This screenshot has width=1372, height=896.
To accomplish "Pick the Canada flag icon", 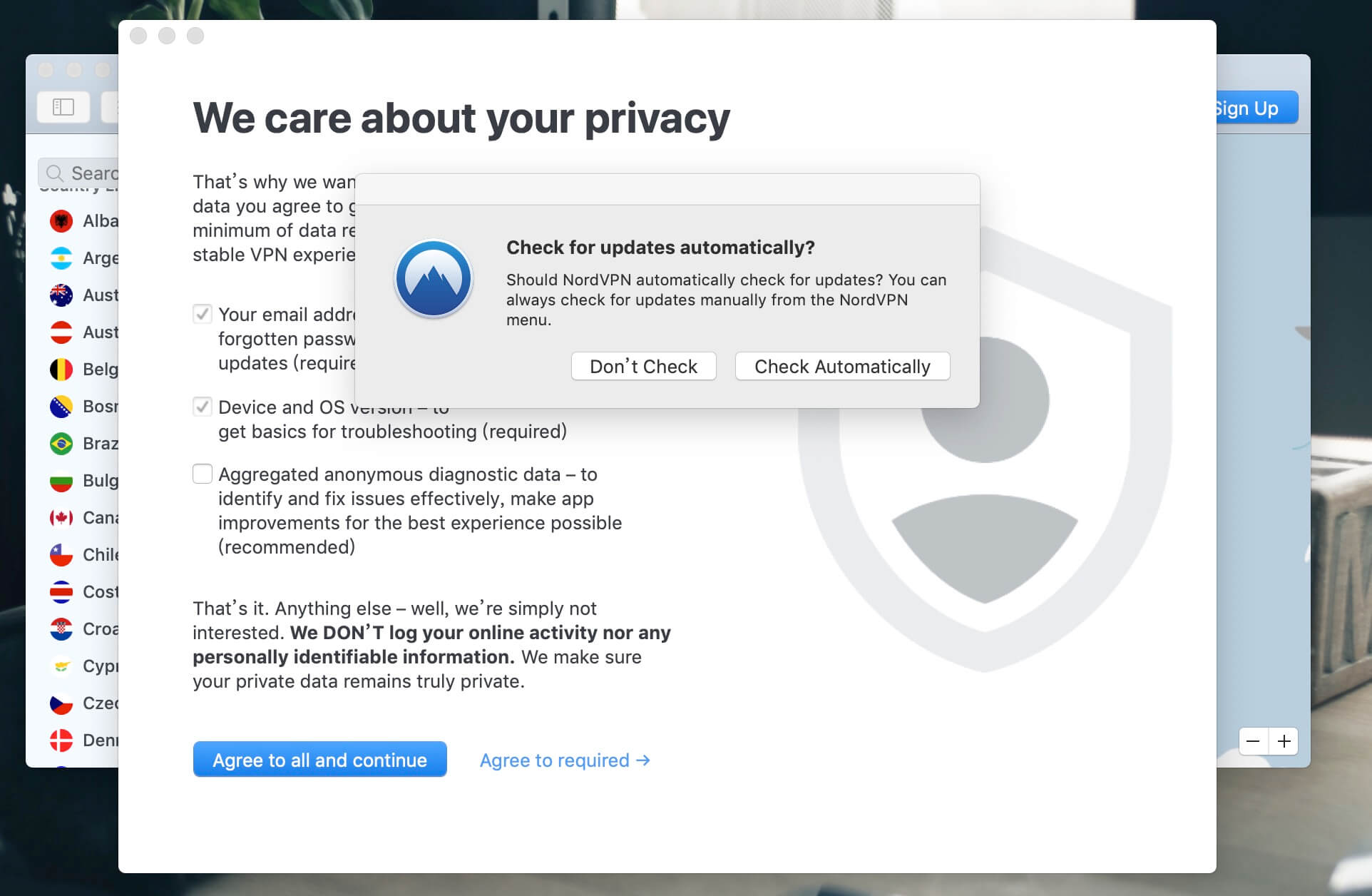I will (61, 518).
